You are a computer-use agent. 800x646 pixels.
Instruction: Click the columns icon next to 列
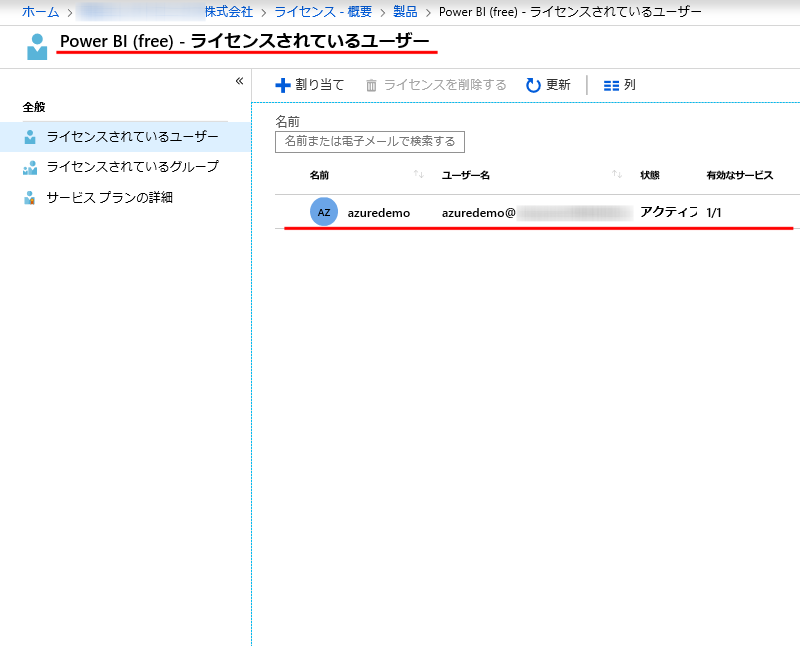611,86
